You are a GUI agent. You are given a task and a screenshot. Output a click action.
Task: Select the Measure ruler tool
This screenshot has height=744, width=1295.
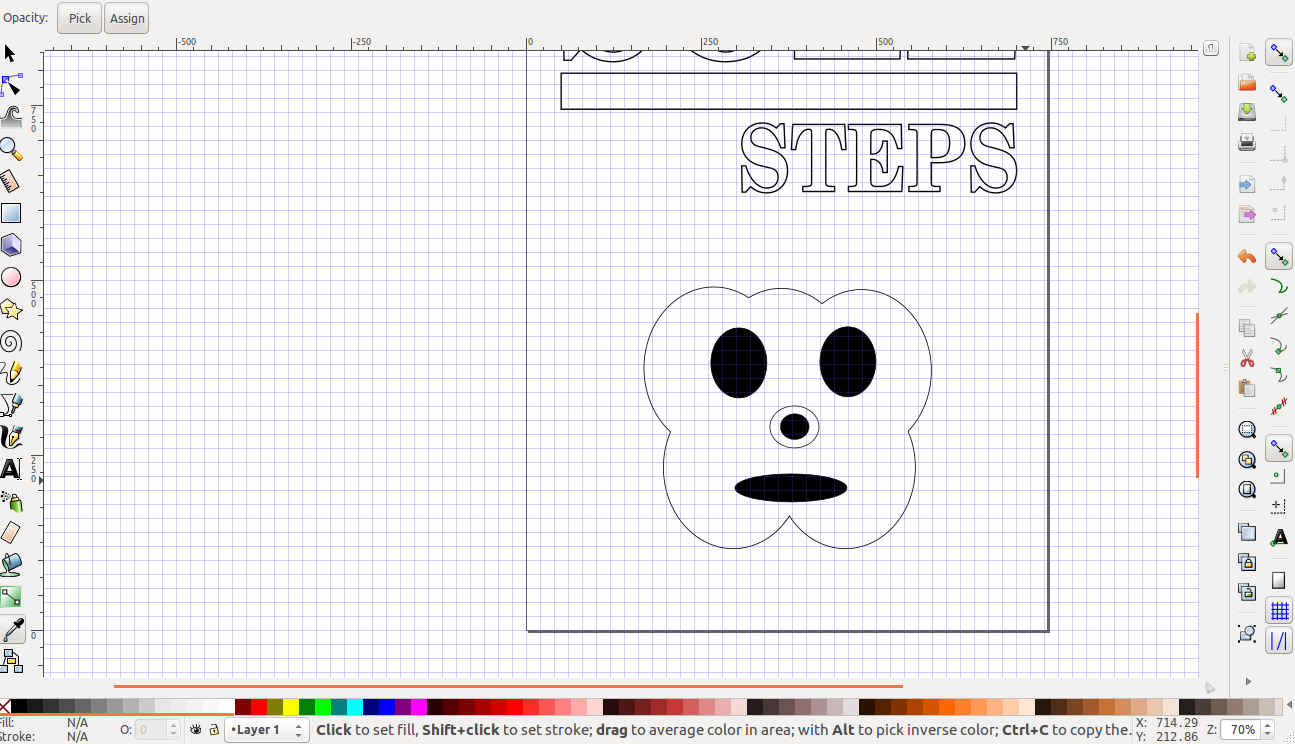point(11,181)
